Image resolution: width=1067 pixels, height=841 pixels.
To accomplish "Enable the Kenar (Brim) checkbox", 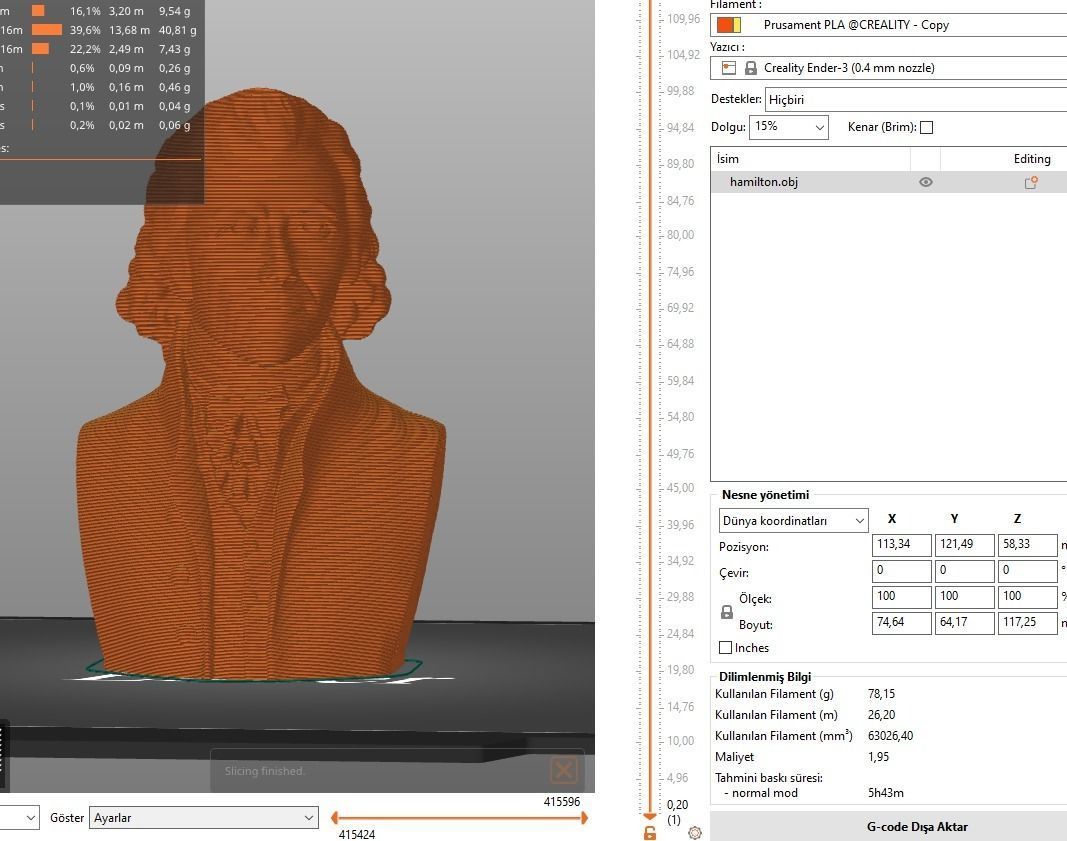I will point(926,127).
